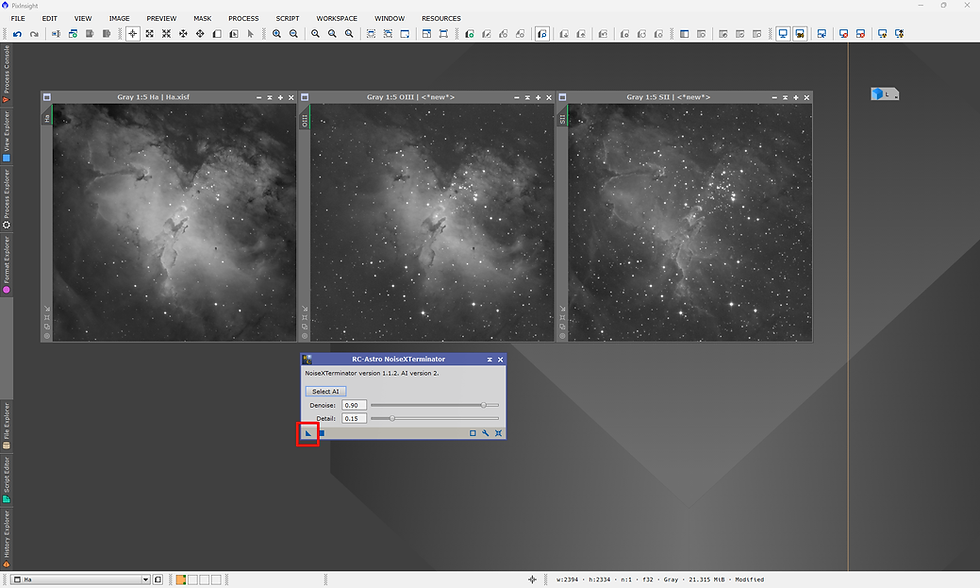This screenshot has width=980, height=588.
Task: Open the IMAGE menu
Action: tap(119, 19)
